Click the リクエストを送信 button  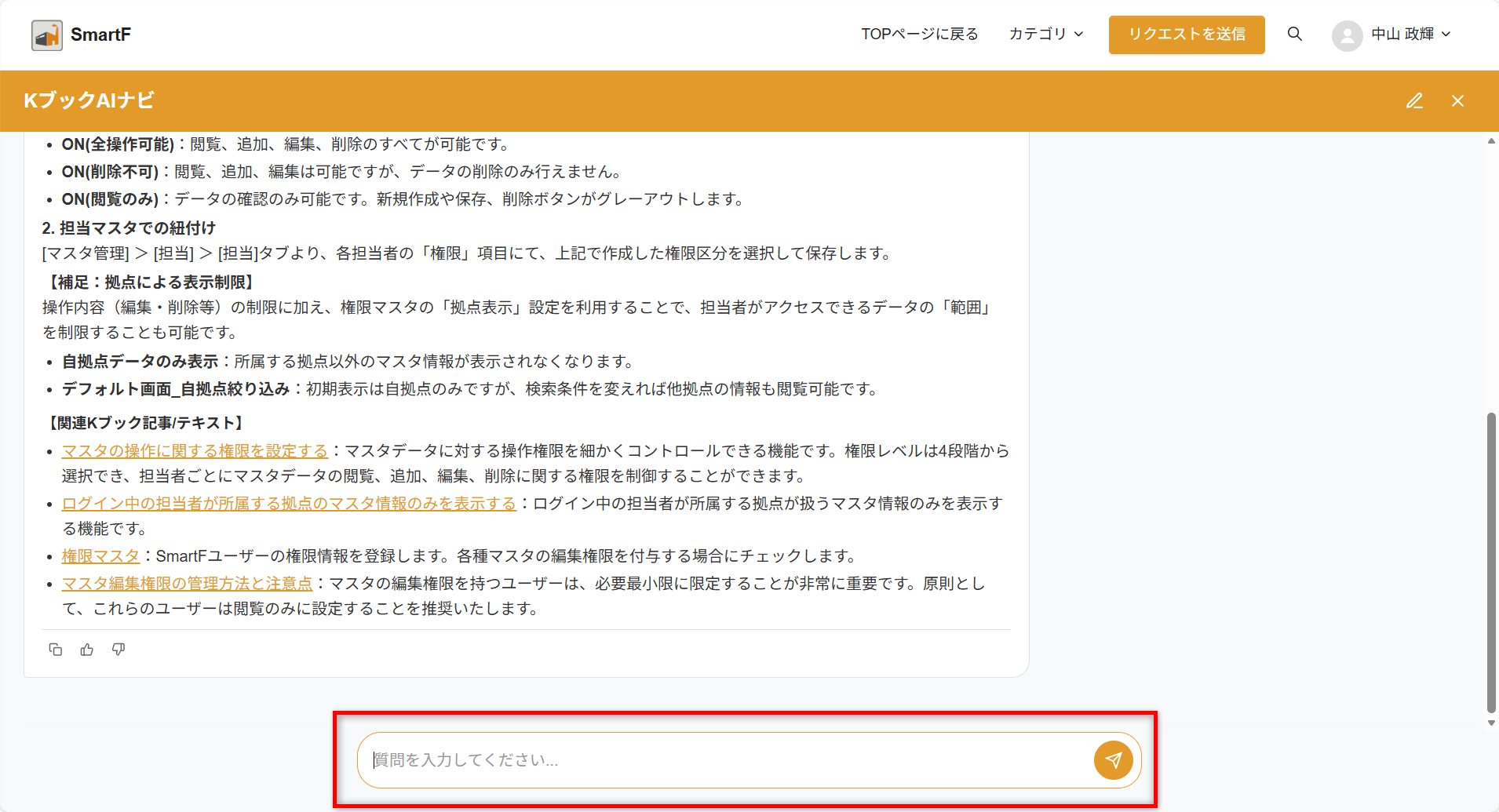tap(1186, 35)
